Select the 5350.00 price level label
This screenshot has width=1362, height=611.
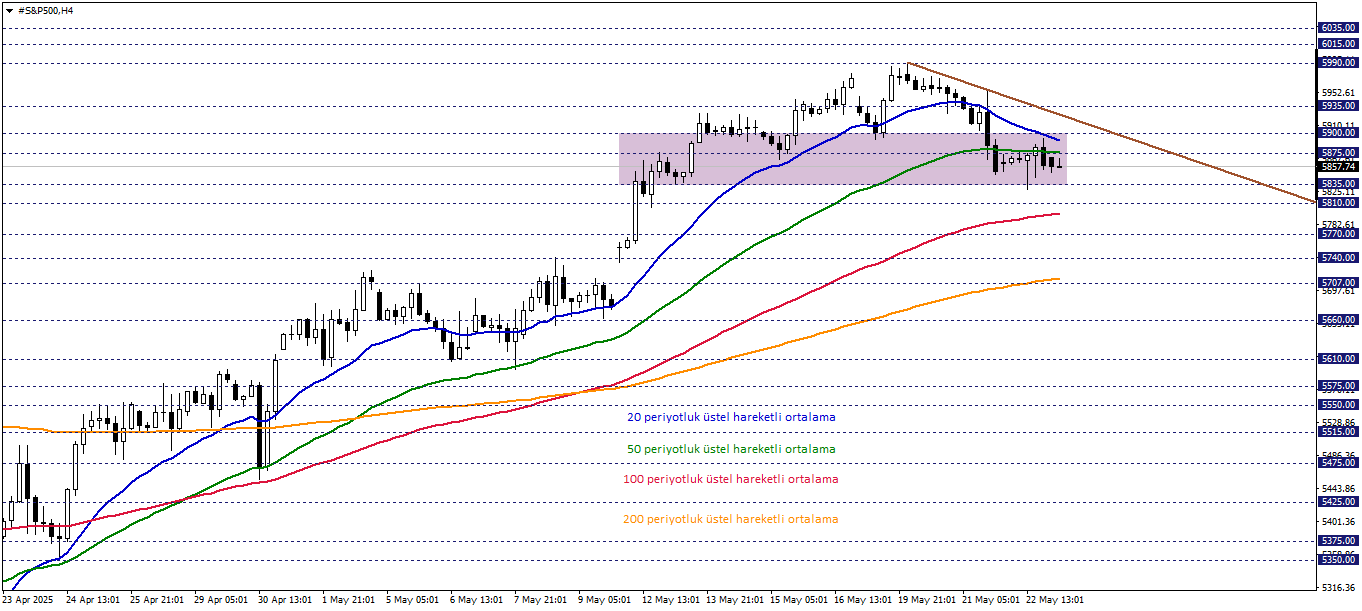[1338, 560]
